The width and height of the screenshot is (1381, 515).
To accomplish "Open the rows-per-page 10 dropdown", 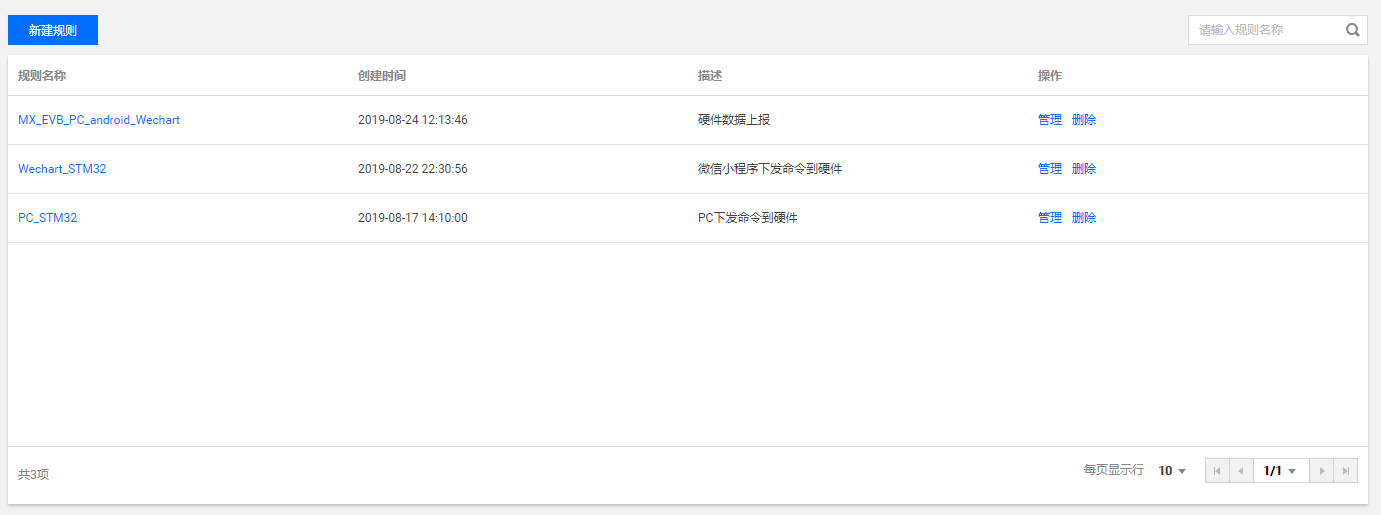I will click(1172, 470).
